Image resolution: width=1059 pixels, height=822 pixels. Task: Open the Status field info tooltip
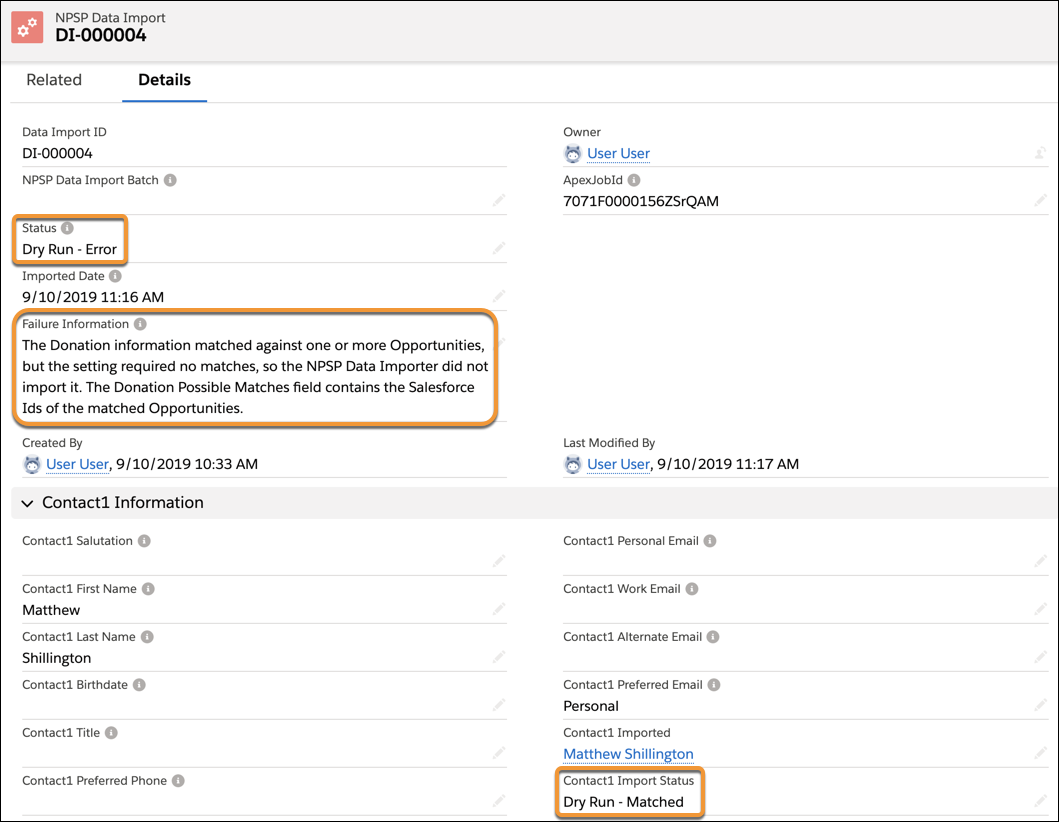click(66, 227)
